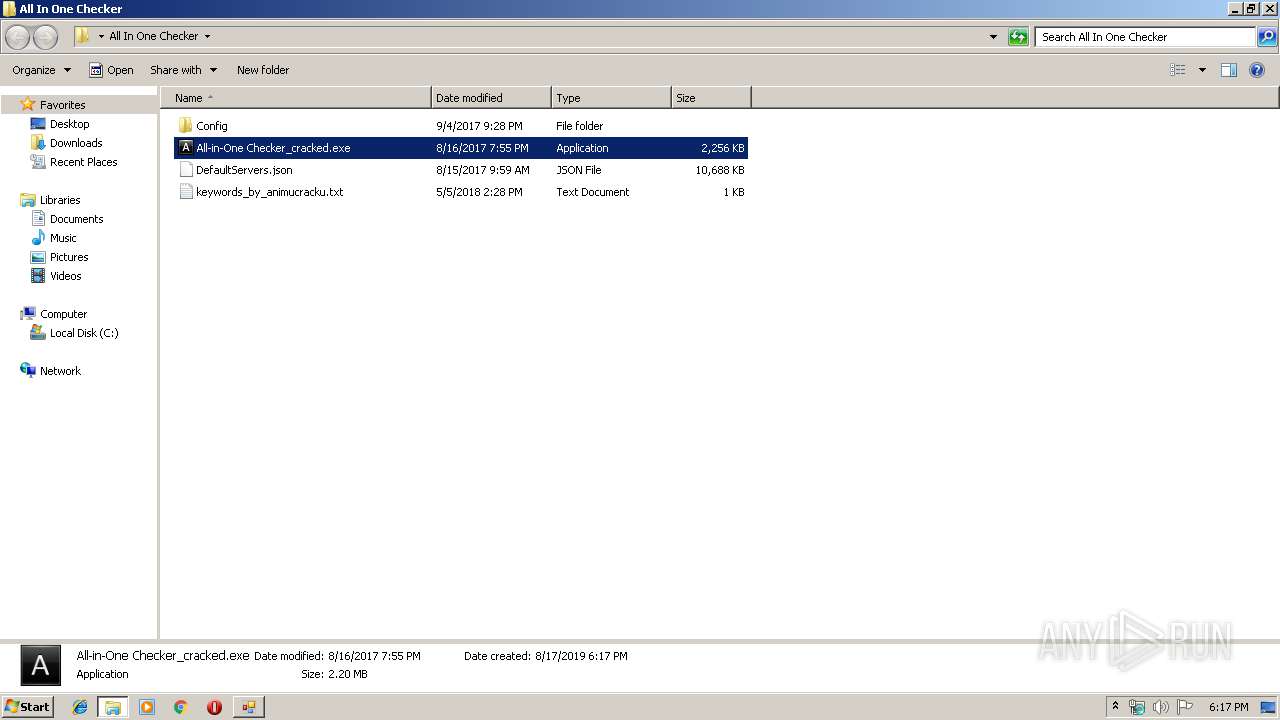Click the Search All In One Checker field
Viewport: 1280px width, 720px height.
(x=1145, y=37)
